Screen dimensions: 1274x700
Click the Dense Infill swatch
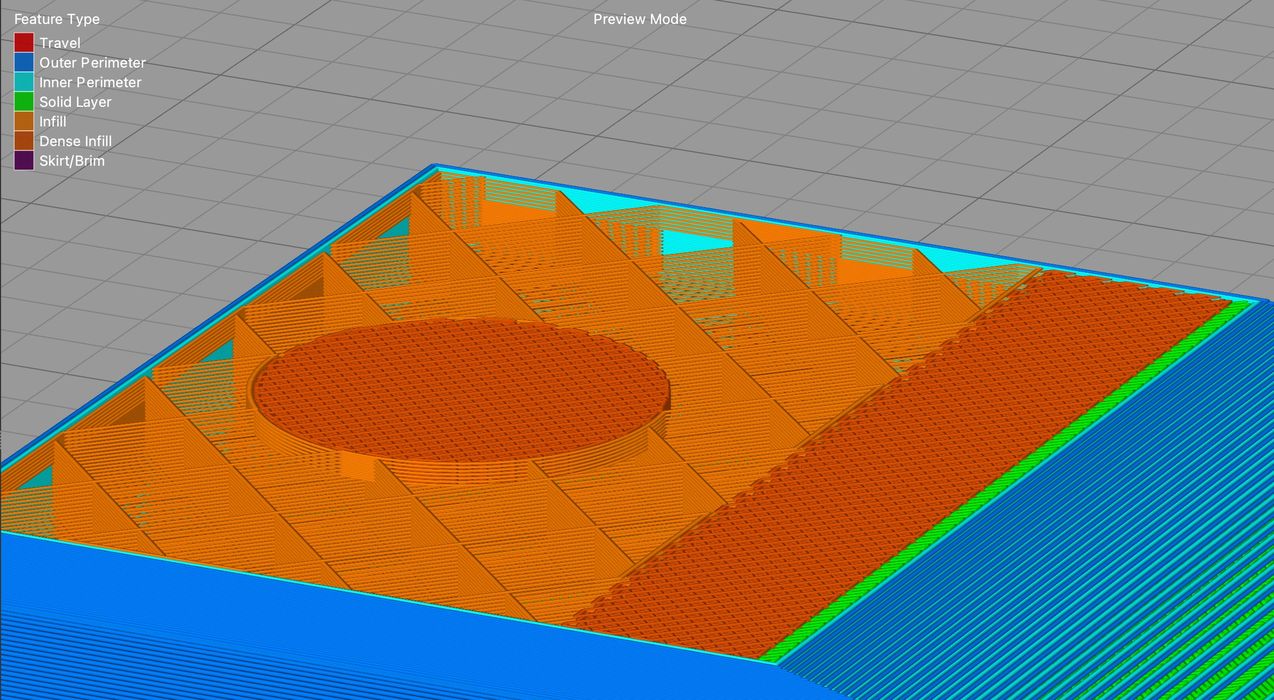25,140
